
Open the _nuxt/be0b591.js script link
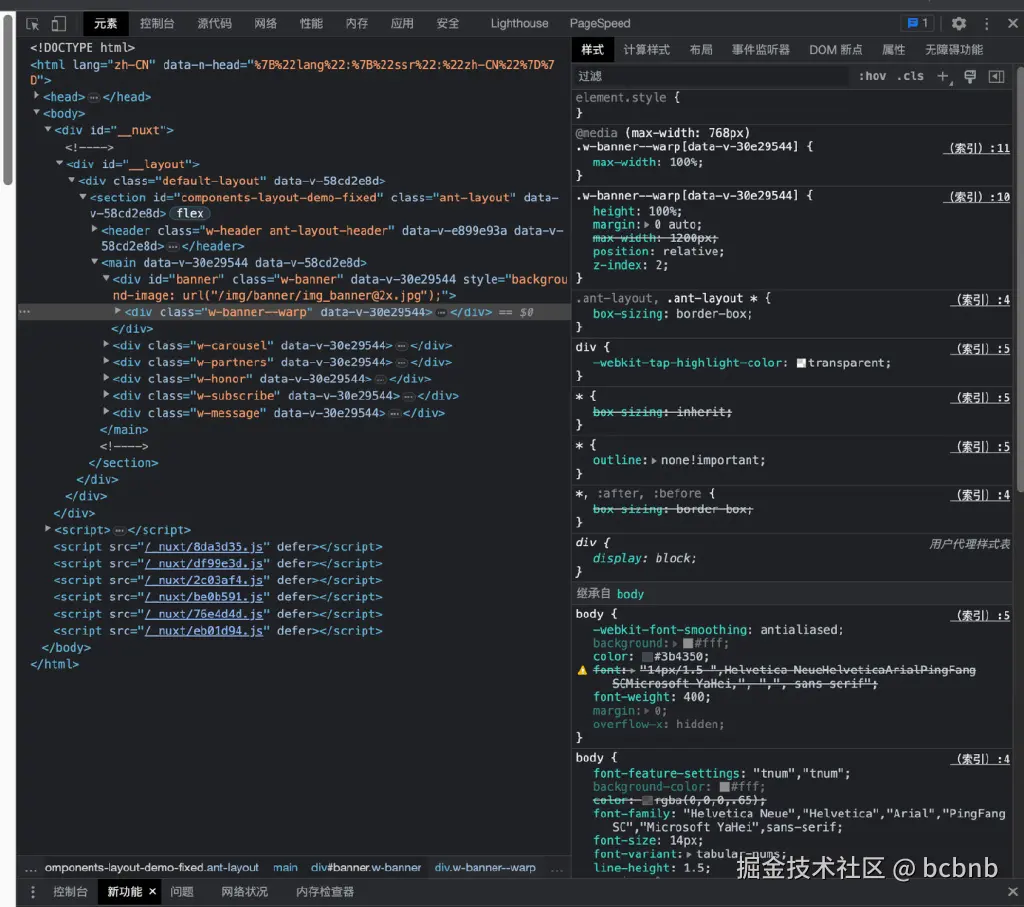tap(204, 597)
